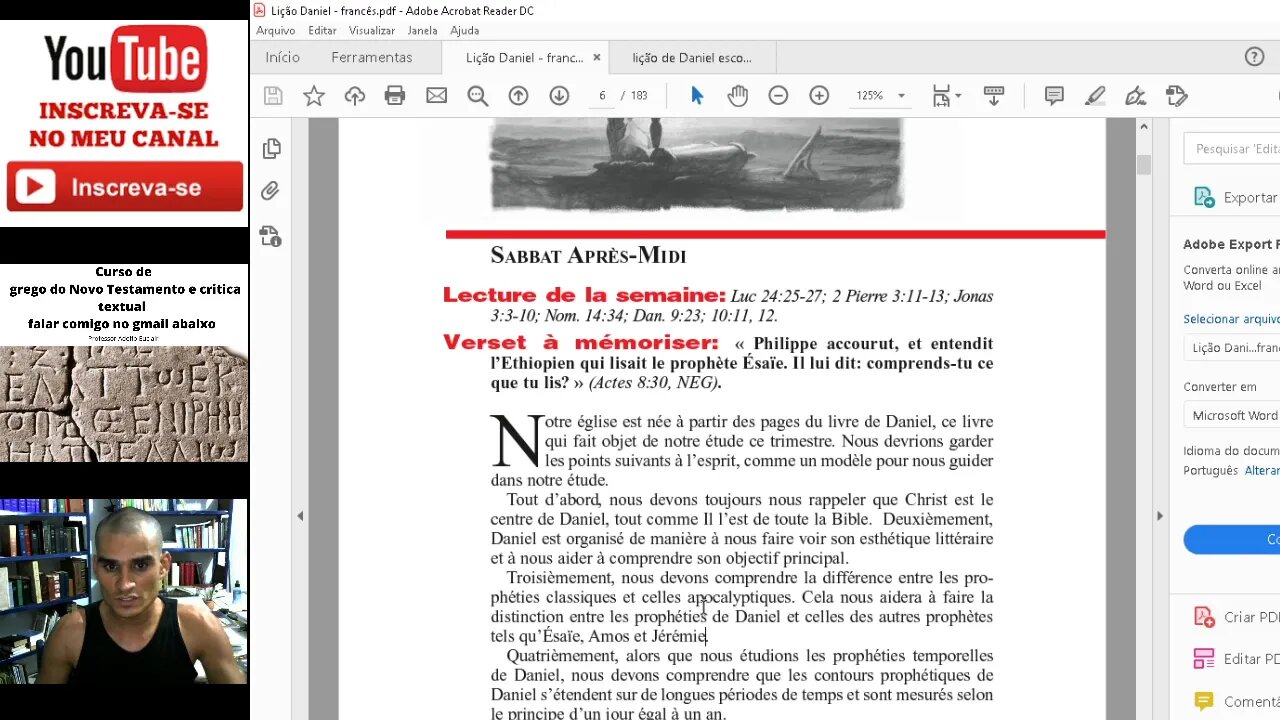The width and height of the screenshot is (1280, 720).
Task: Click the red text Lecture de la semaine:
Action: (584, 295)
